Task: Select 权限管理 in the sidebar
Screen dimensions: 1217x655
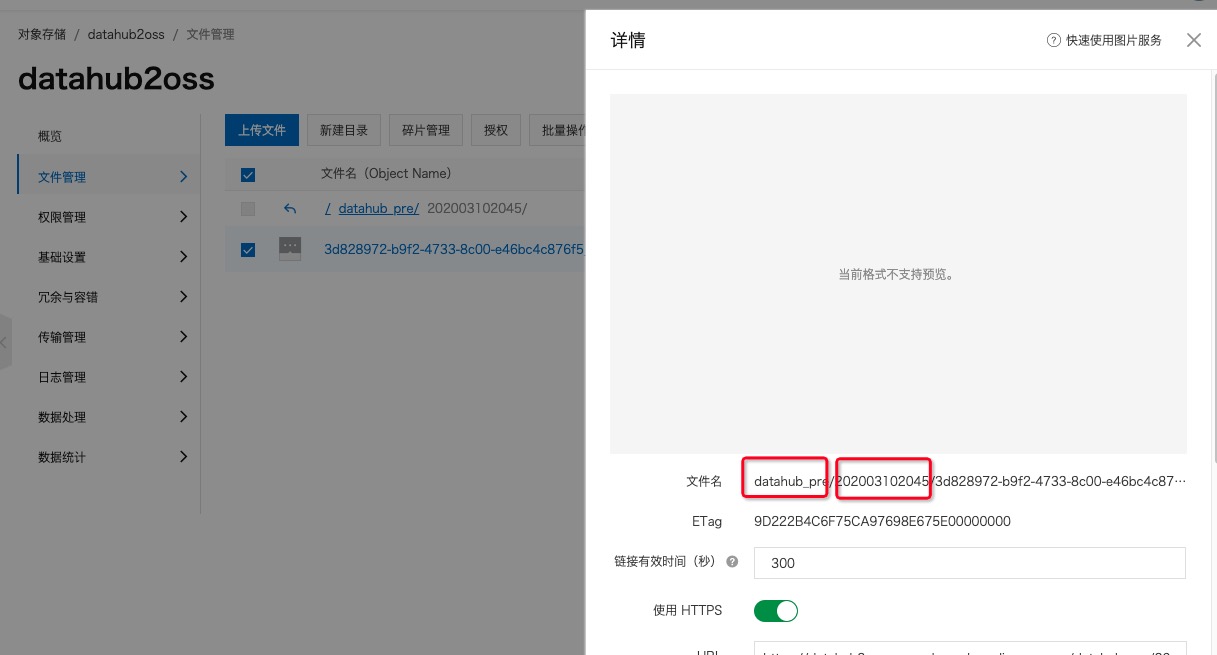Action: [62, 217]
